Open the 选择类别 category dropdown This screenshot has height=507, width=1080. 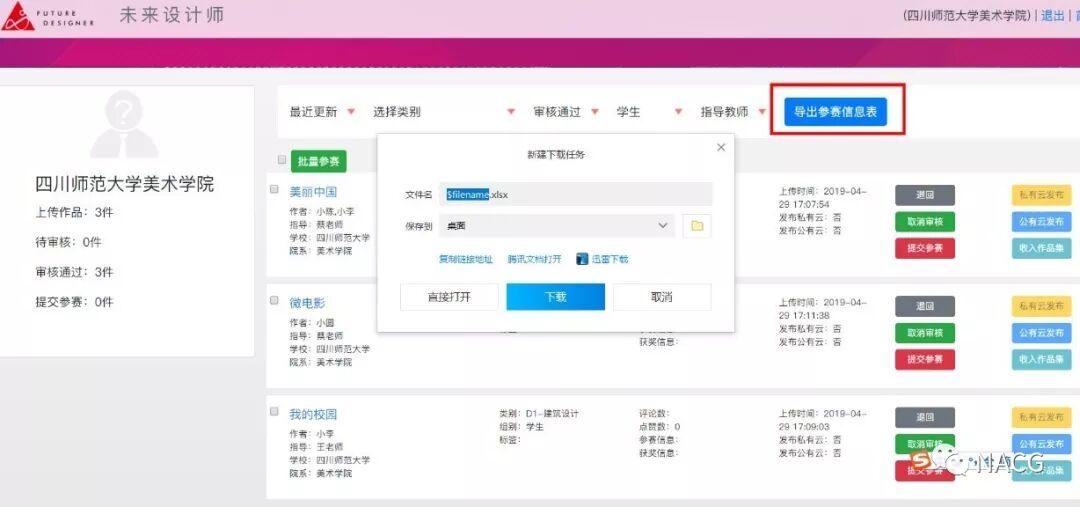tap(444, 112)
